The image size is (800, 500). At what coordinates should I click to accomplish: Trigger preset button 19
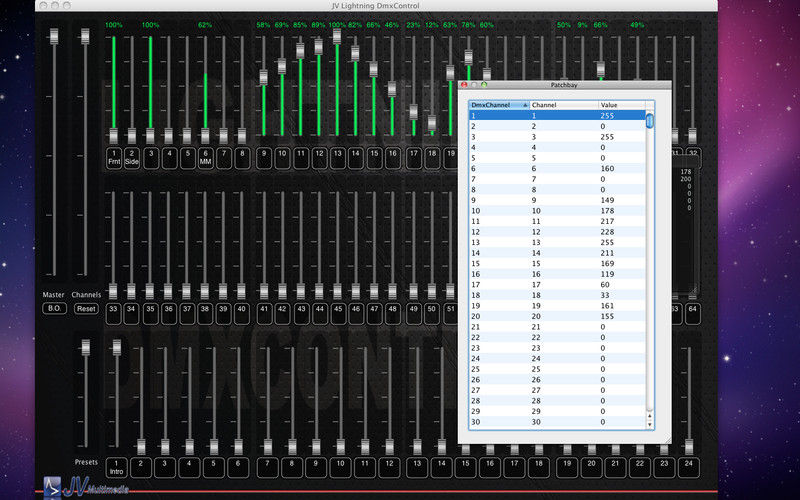coord(567,468)
